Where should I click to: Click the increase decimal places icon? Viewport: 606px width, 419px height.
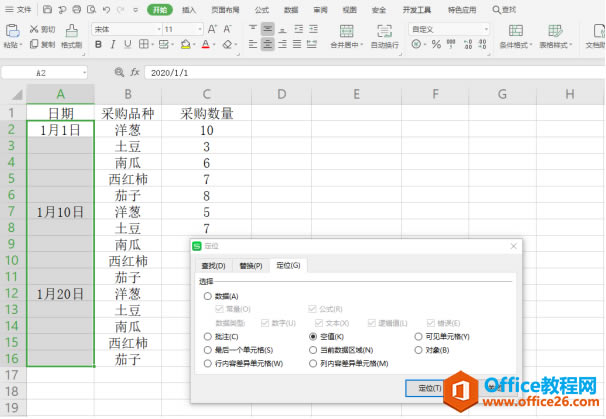468,44
